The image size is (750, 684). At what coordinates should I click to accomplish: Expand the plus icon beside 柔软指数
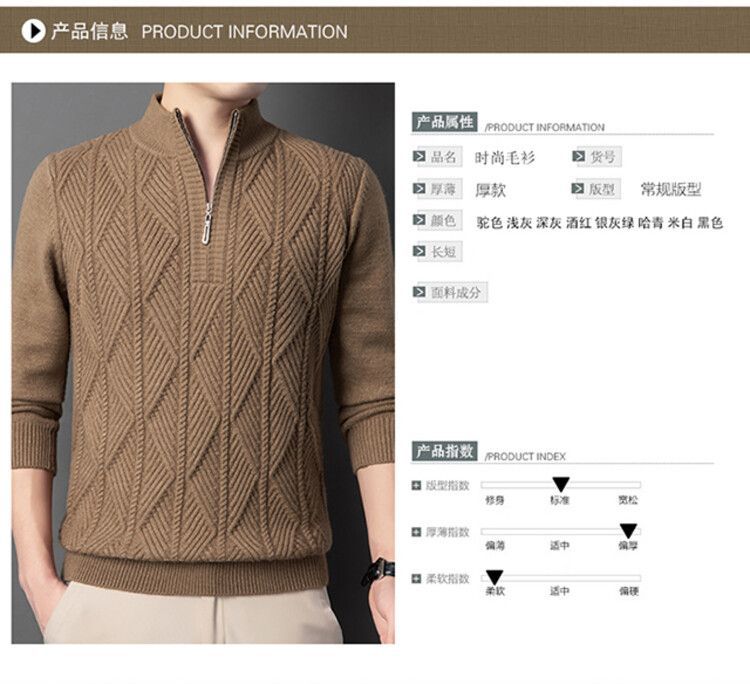[417, 579]
